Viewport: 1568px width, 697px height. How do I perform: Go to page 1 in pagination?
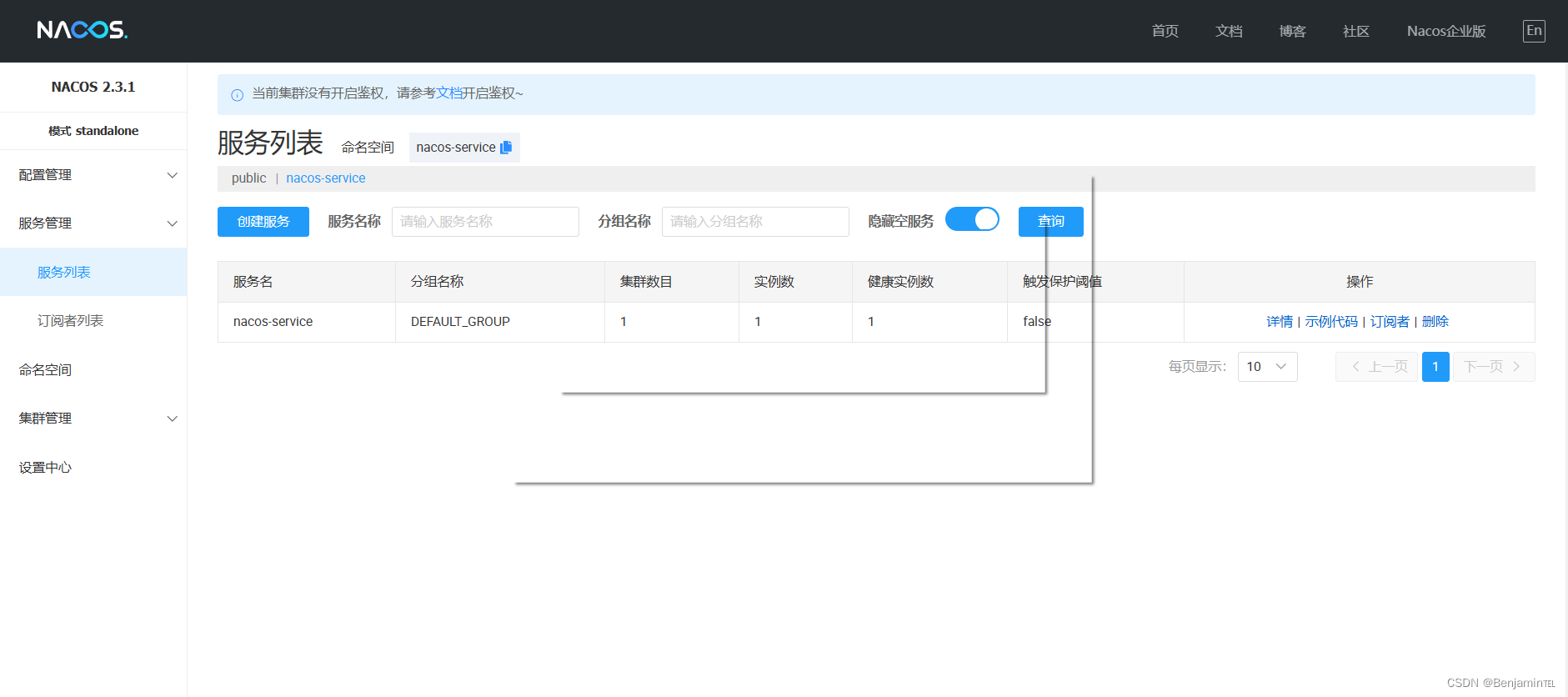1435,367
